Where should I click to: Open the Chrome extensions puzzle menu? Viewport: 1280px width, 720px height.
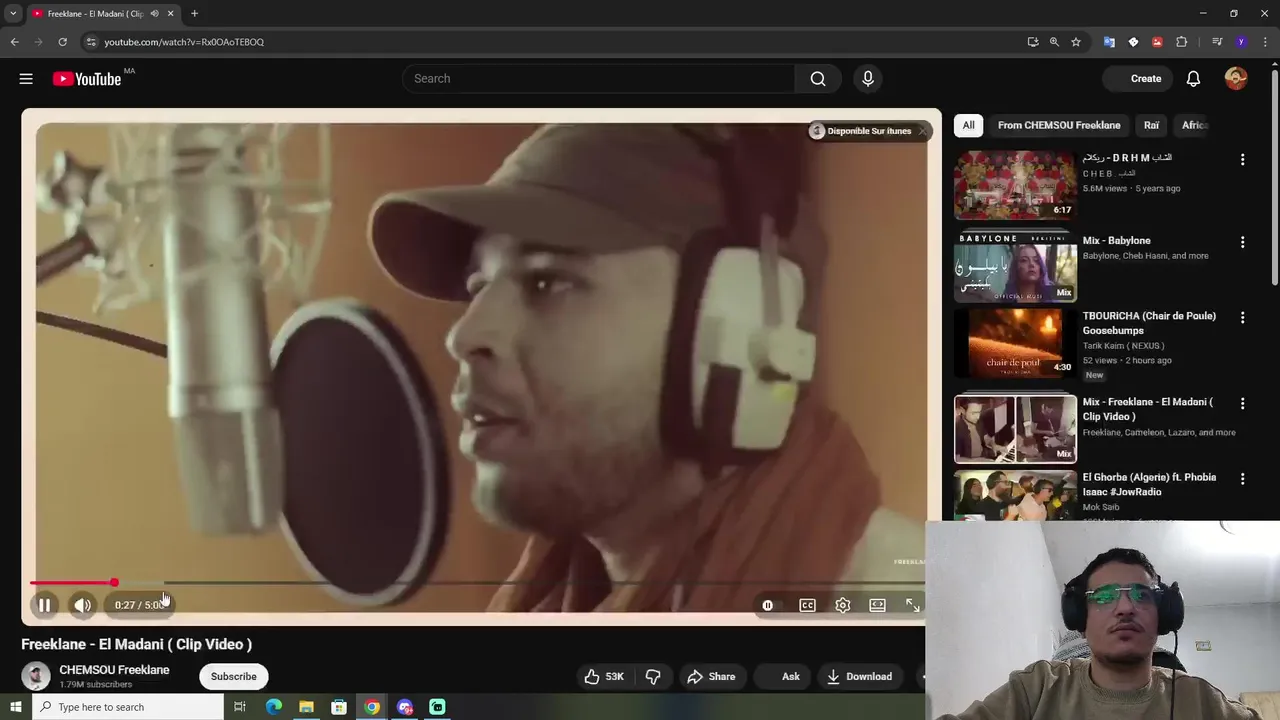coord(1181,42)
